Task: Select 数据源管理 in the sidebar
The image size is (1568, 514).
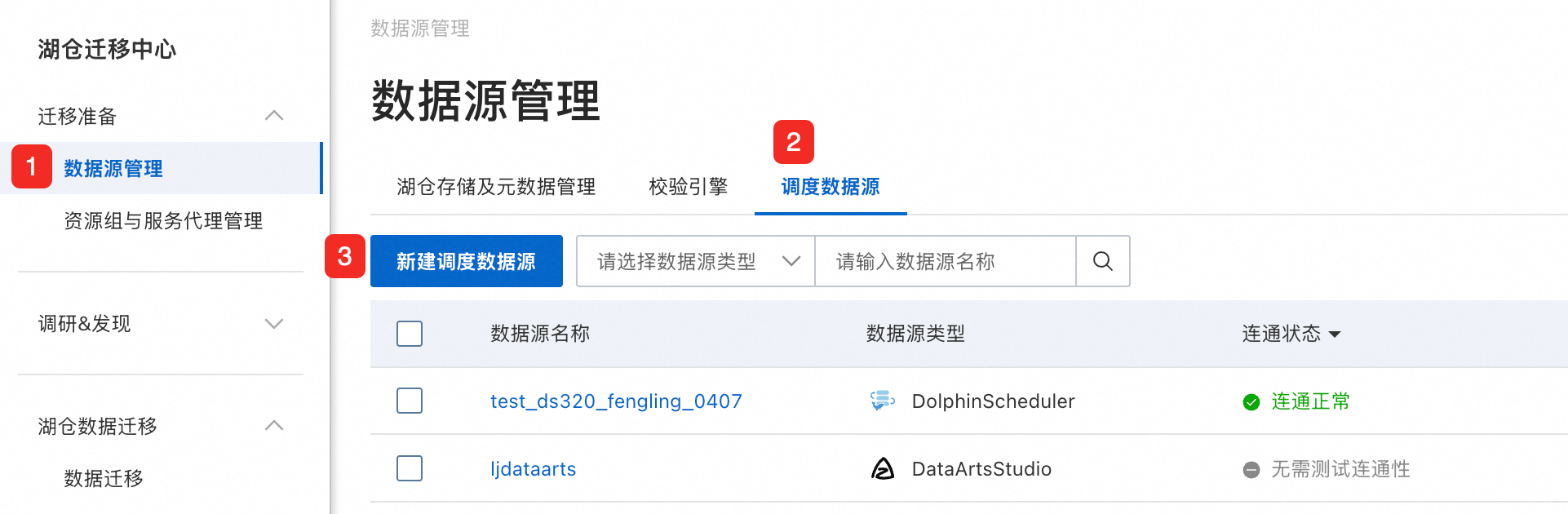Action: pos(162,168)
